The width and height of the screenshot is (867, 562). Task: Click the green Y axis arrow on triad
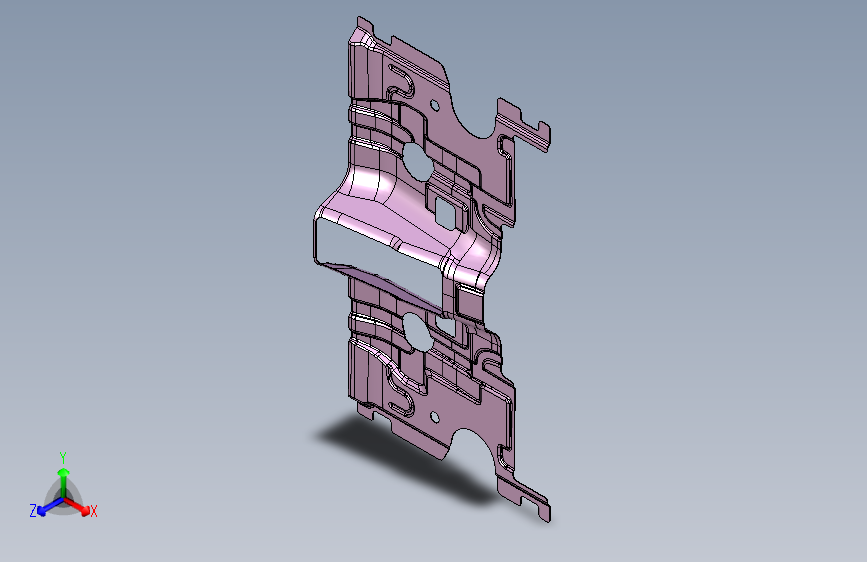tap(64, 482)
